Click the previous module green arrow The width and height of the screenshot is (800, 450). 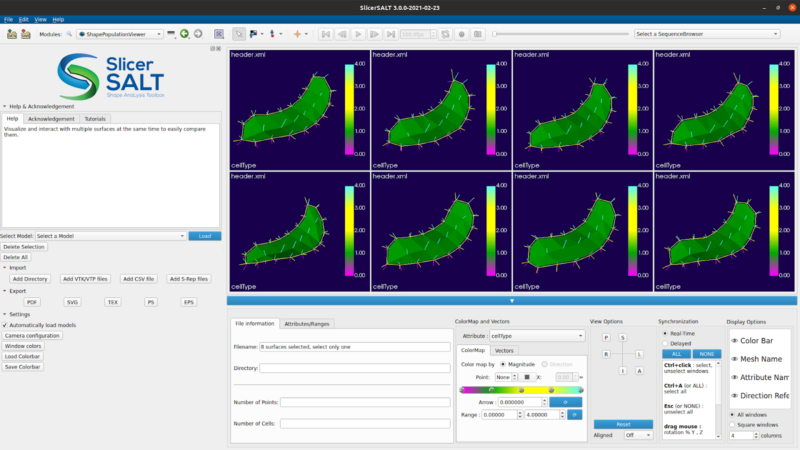click(x=185, y=34)
